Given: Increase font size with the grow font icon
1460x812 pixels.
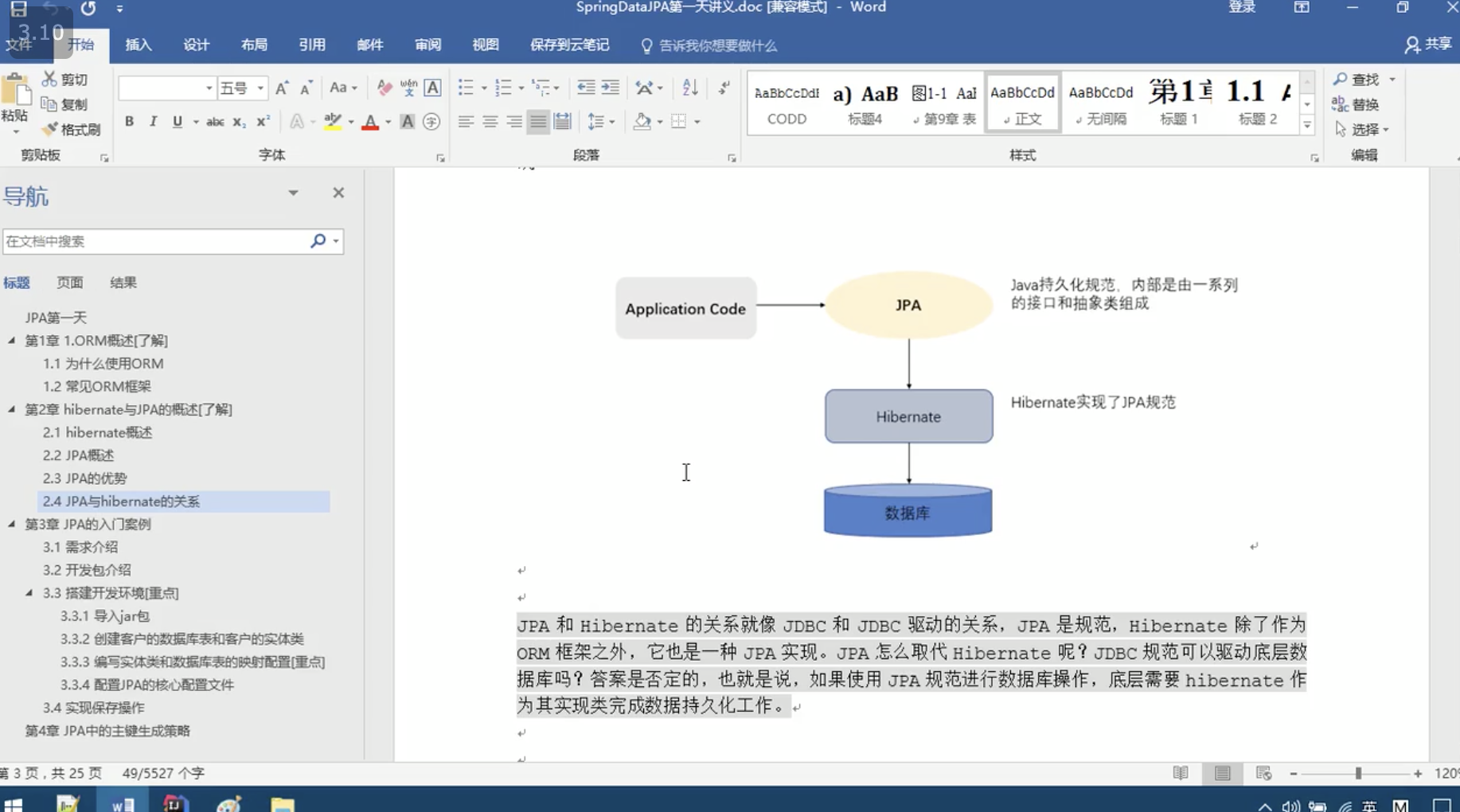Looking at the screenshot, I should click(282, 88).
